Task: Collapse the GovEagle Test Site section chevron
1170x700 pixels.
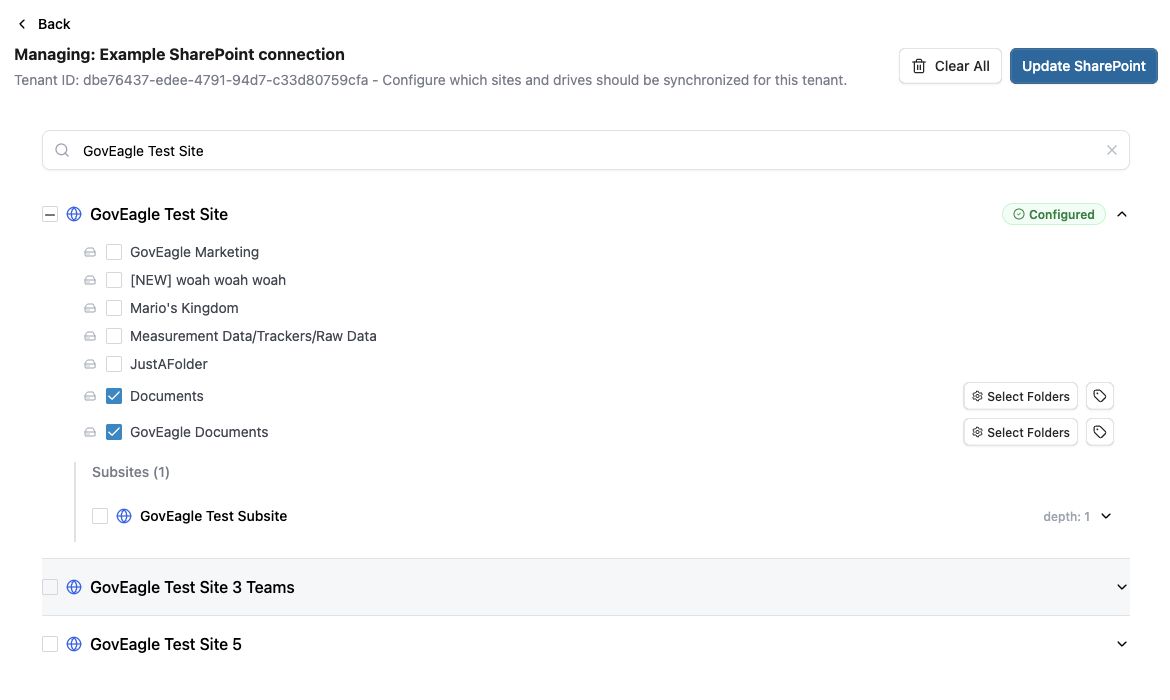Action: tap(1121, 214)
